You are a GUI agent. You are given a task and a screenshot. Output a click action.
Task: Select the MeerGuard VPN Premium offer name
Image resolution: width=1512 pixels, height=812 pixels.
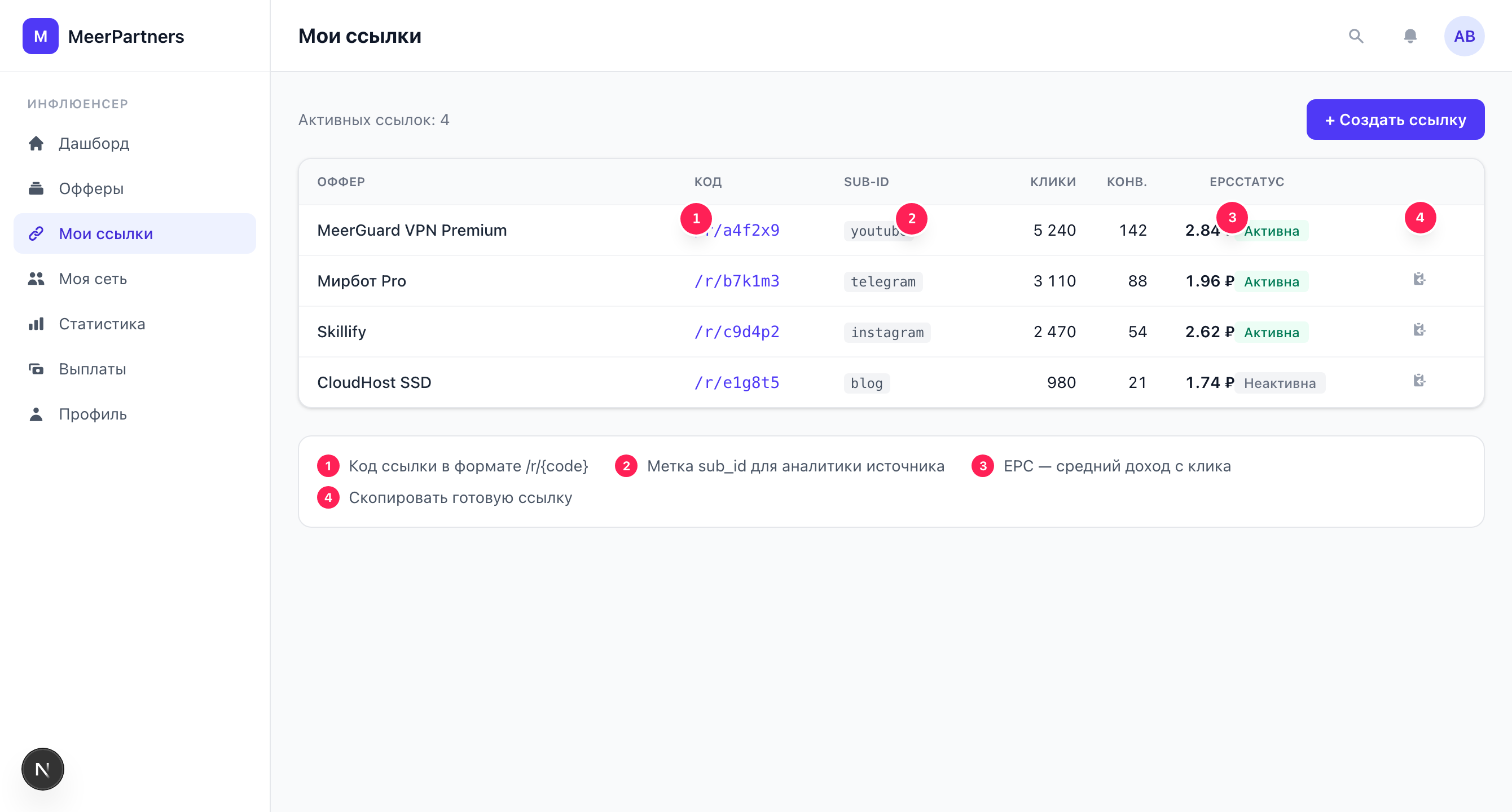point(412,230)
